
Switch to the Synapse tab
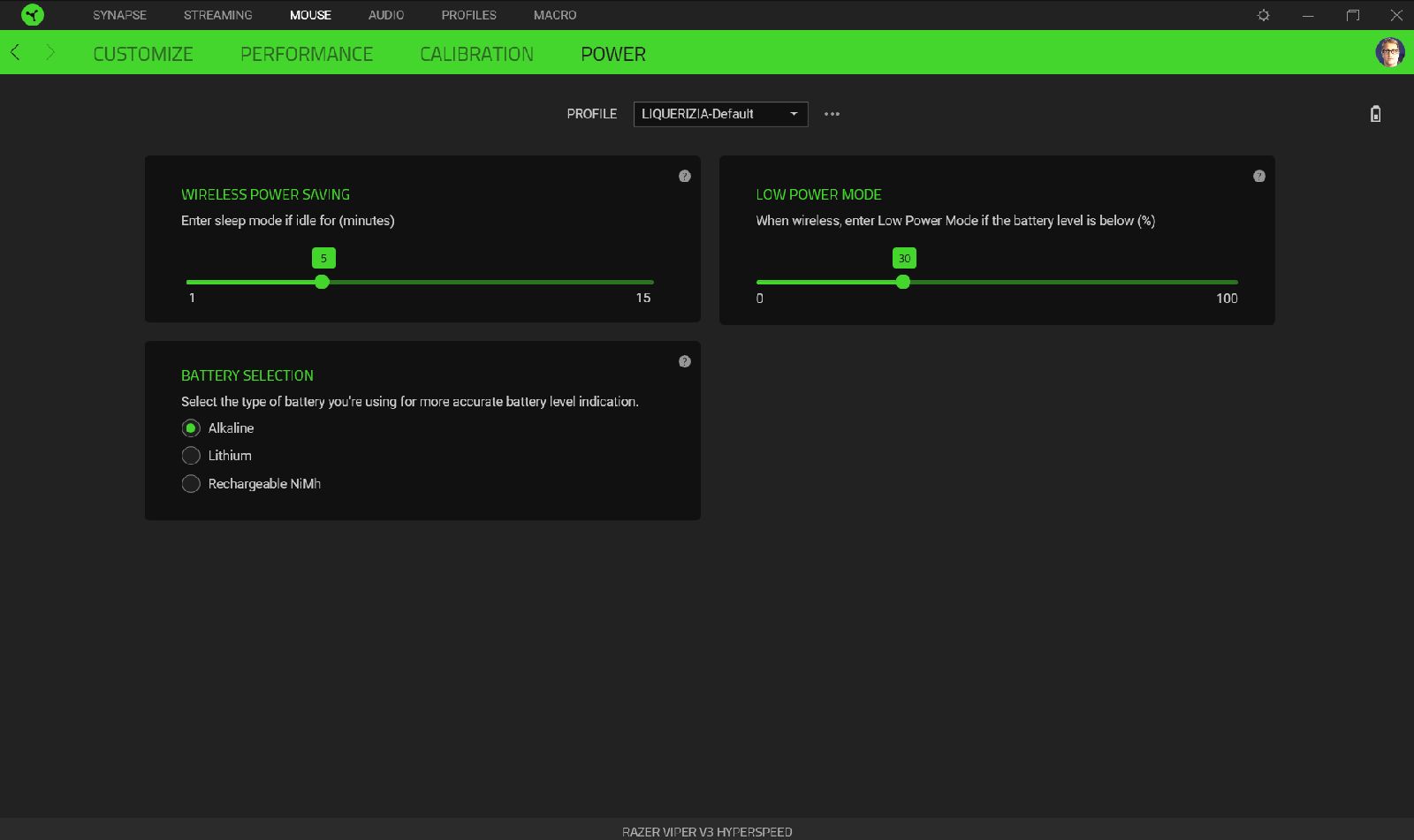pyautogui.click(x=119, y=15)
